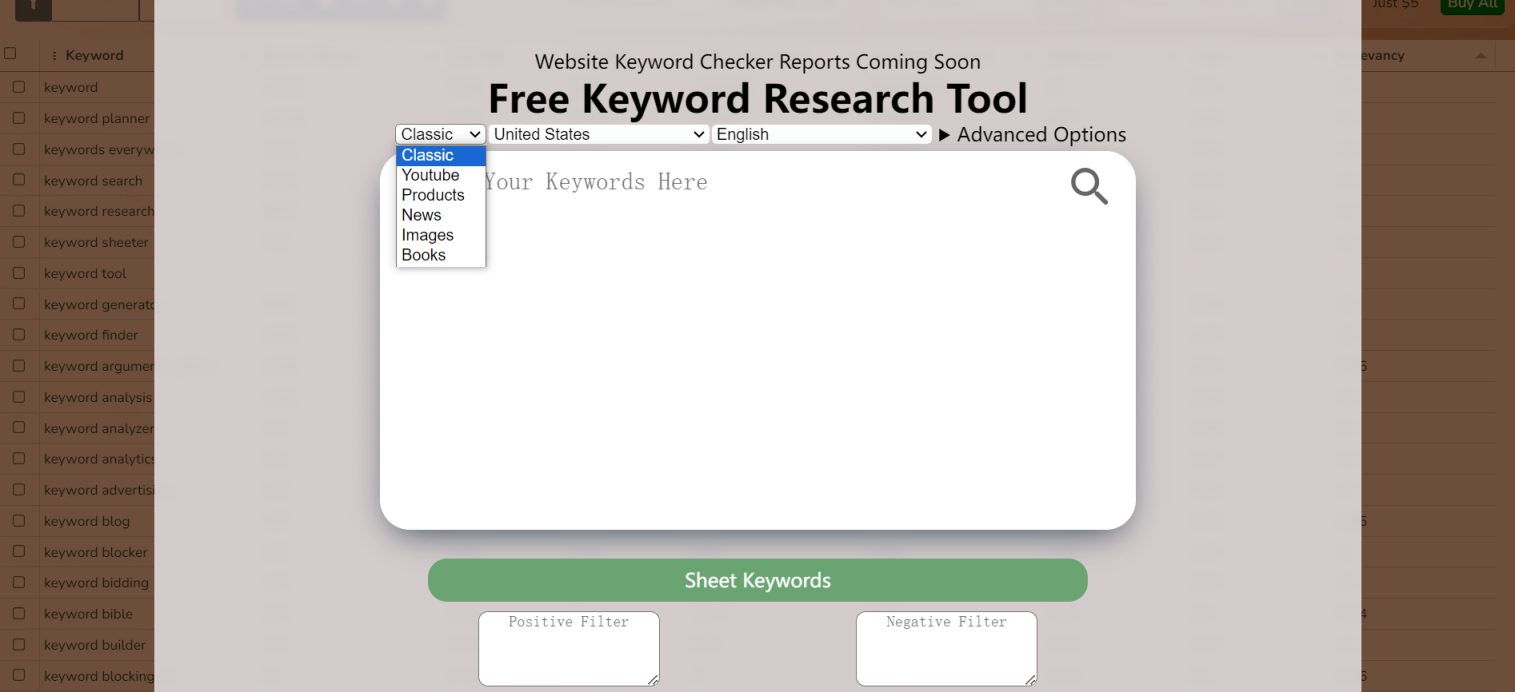Click the Sheet Keywords button
This screenshot has width=1515, height=692.
tap(758, 580)
